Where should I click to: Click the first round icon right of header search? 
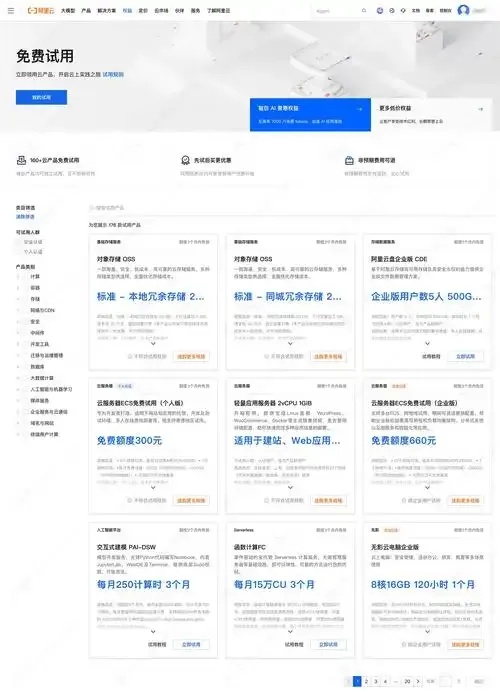[x=380, y=11]
